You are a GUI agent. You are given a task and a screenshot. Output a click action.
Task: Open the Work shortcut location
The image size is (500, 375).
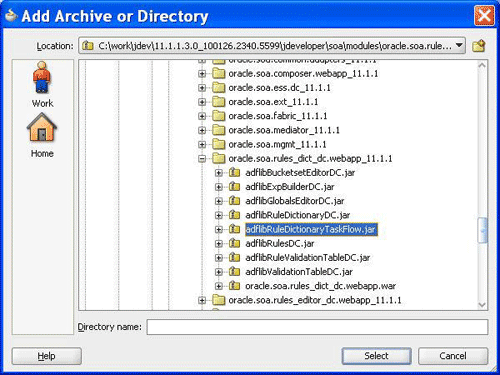coord(42,84)
